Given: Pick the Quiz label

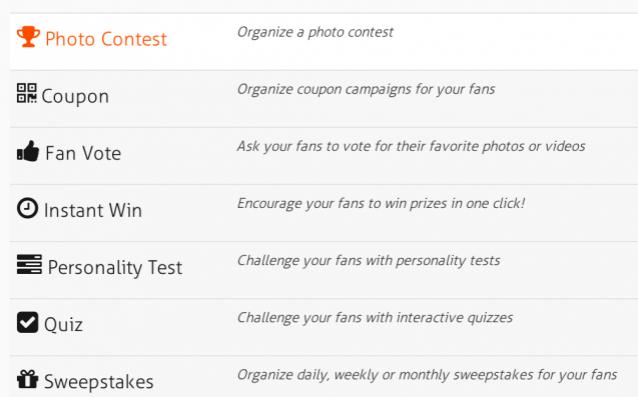Looking at the screenshot, I should pyautogui.click(x=63, y=325).
